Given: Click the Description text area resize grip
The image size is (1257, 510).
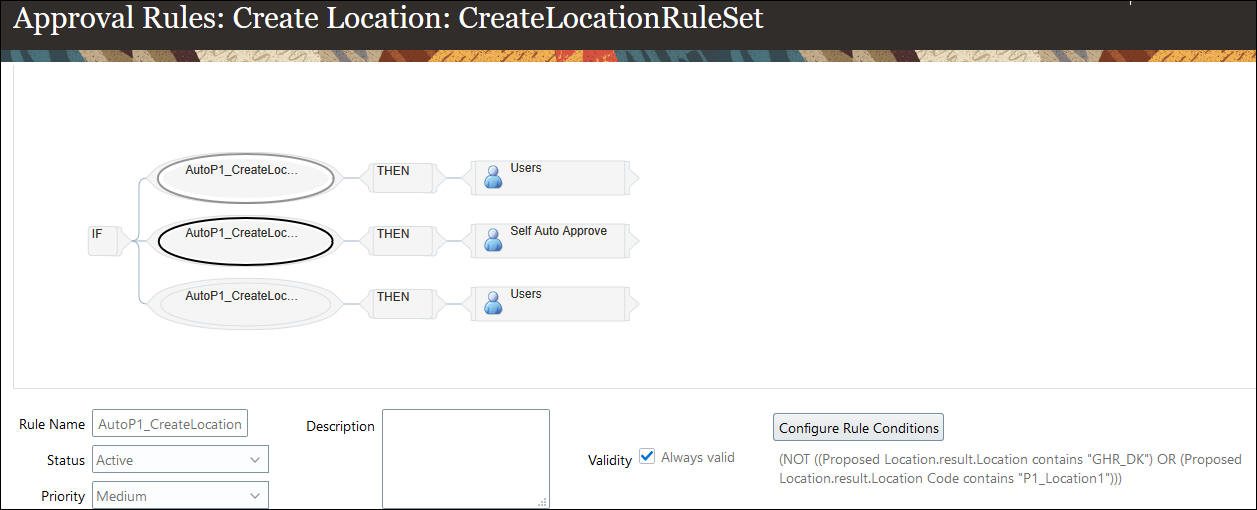Looking at the screenshot, I should [542, 502].
